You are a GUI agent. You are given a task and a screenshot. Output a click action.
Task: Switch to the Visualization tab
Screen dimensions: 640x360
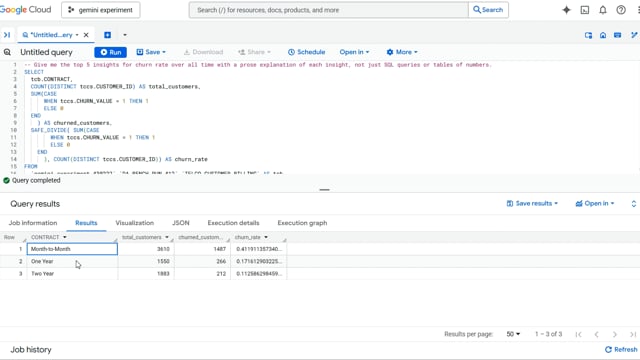click(135, 223)
